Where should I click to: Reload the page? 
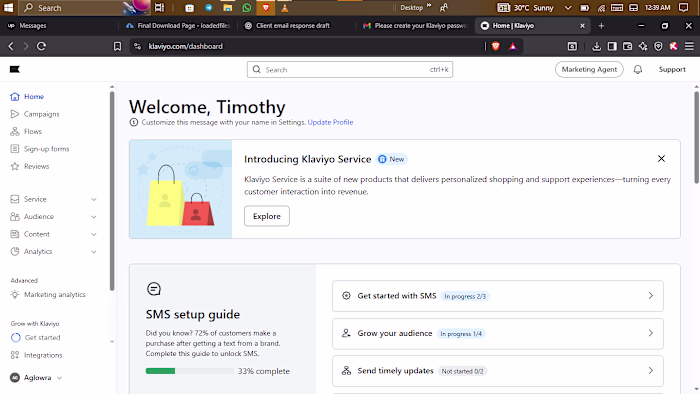point(42,46)
